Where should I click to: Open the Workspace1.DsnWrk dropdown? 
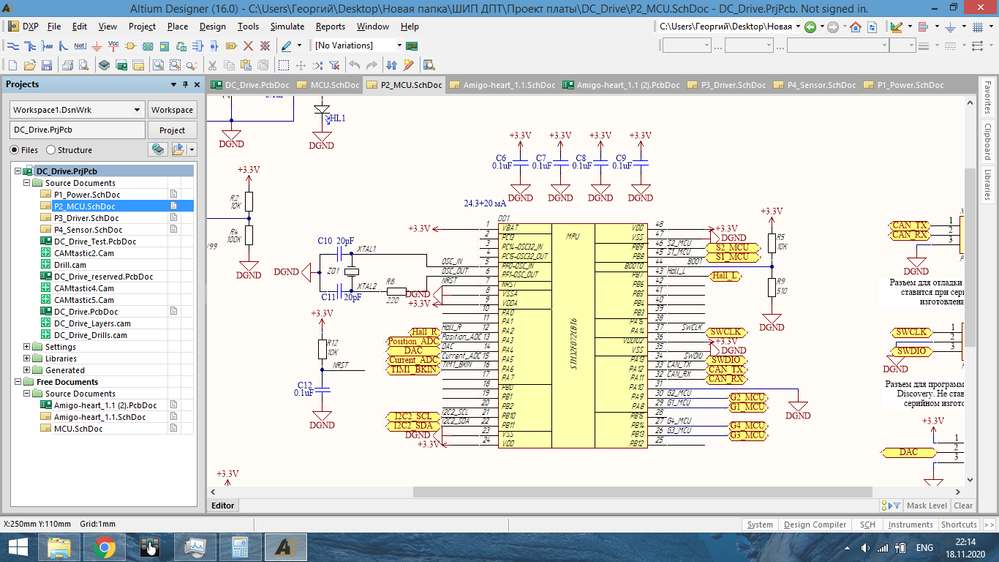pos(137,109)
